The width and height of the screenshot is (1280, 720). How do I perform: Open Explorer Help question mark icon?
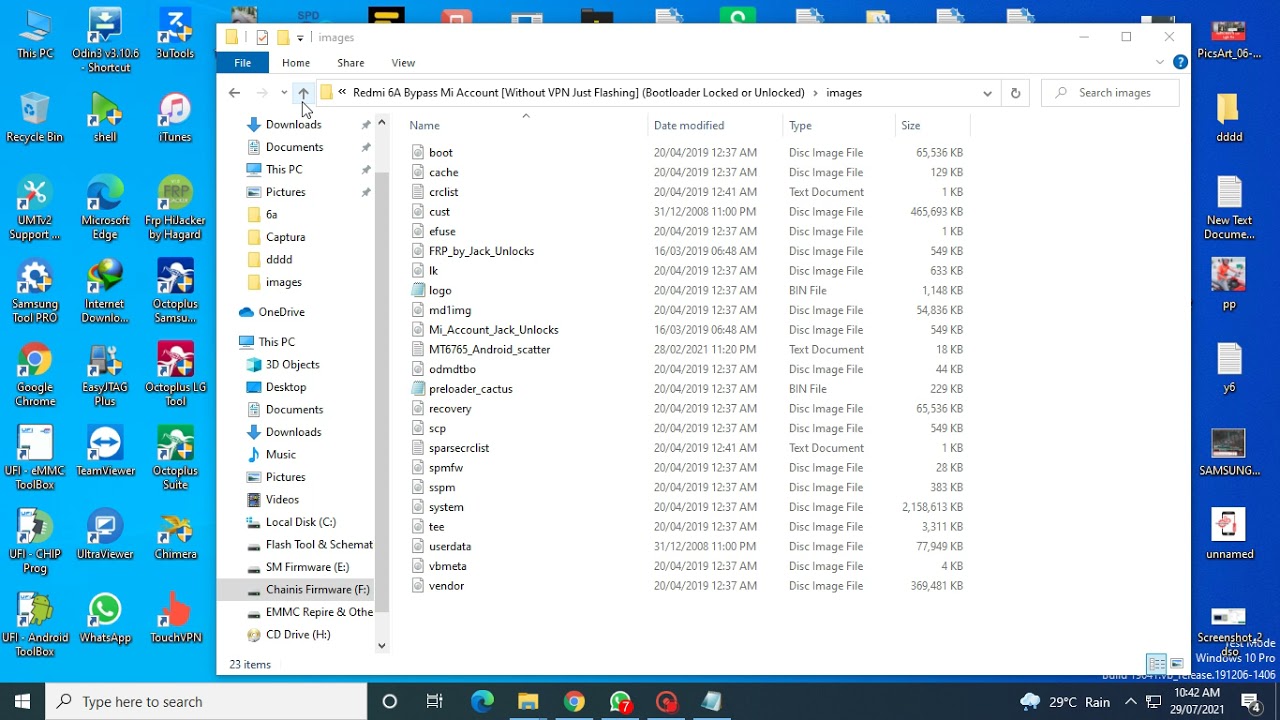click(1180, 62)
